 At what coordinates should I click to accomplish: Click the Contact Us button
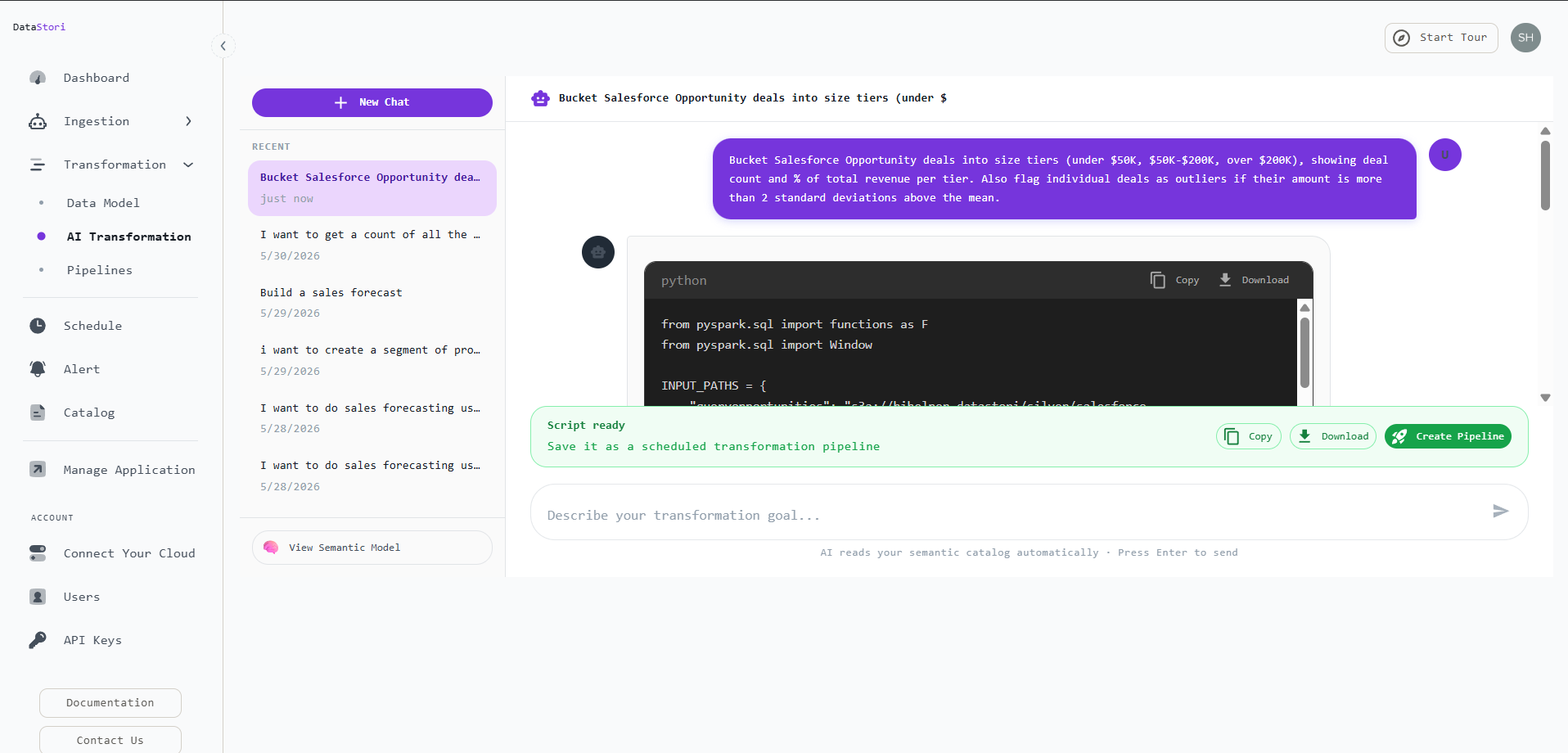click(x=110, y=740)
